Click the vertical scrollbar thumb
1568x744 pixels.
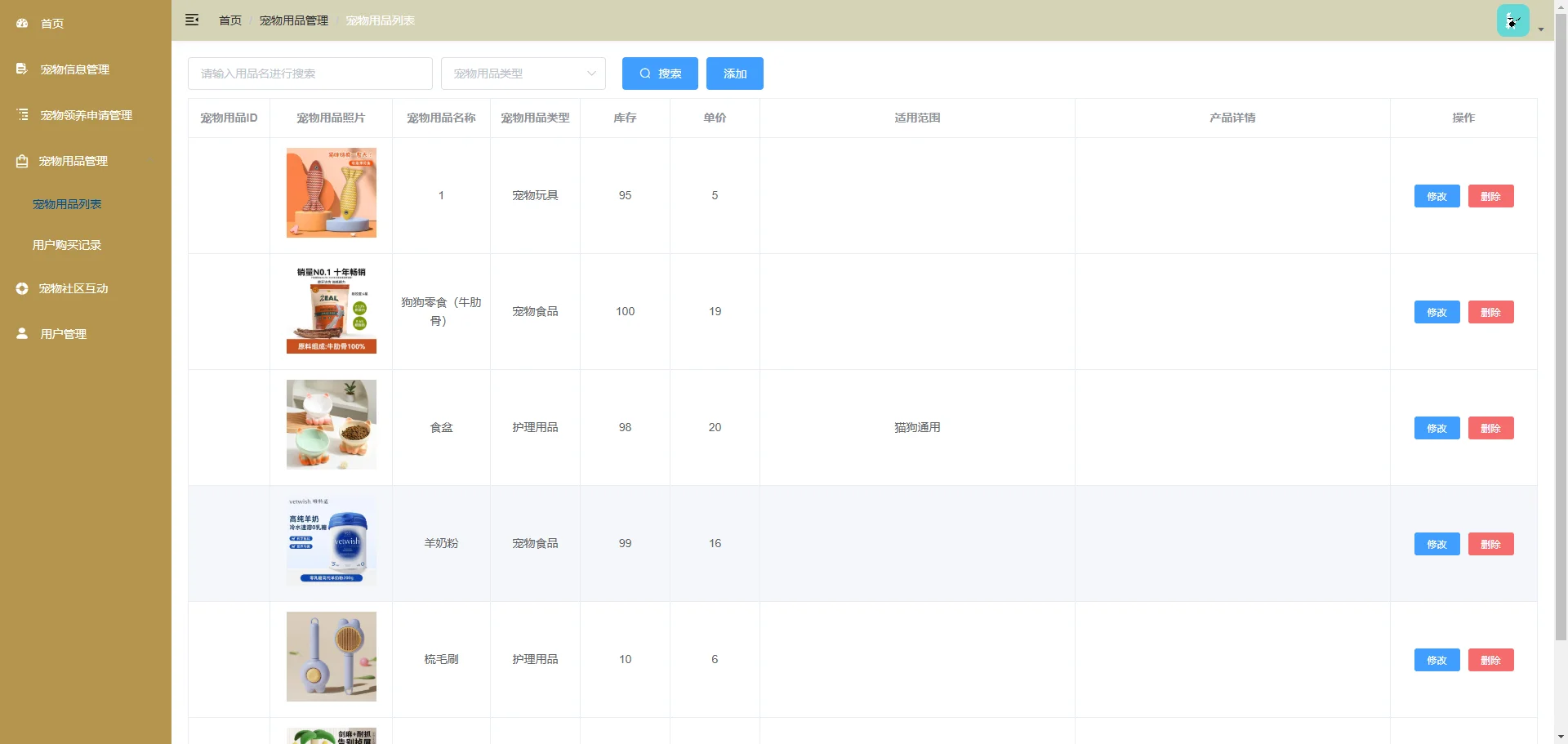coord(1561,327)
